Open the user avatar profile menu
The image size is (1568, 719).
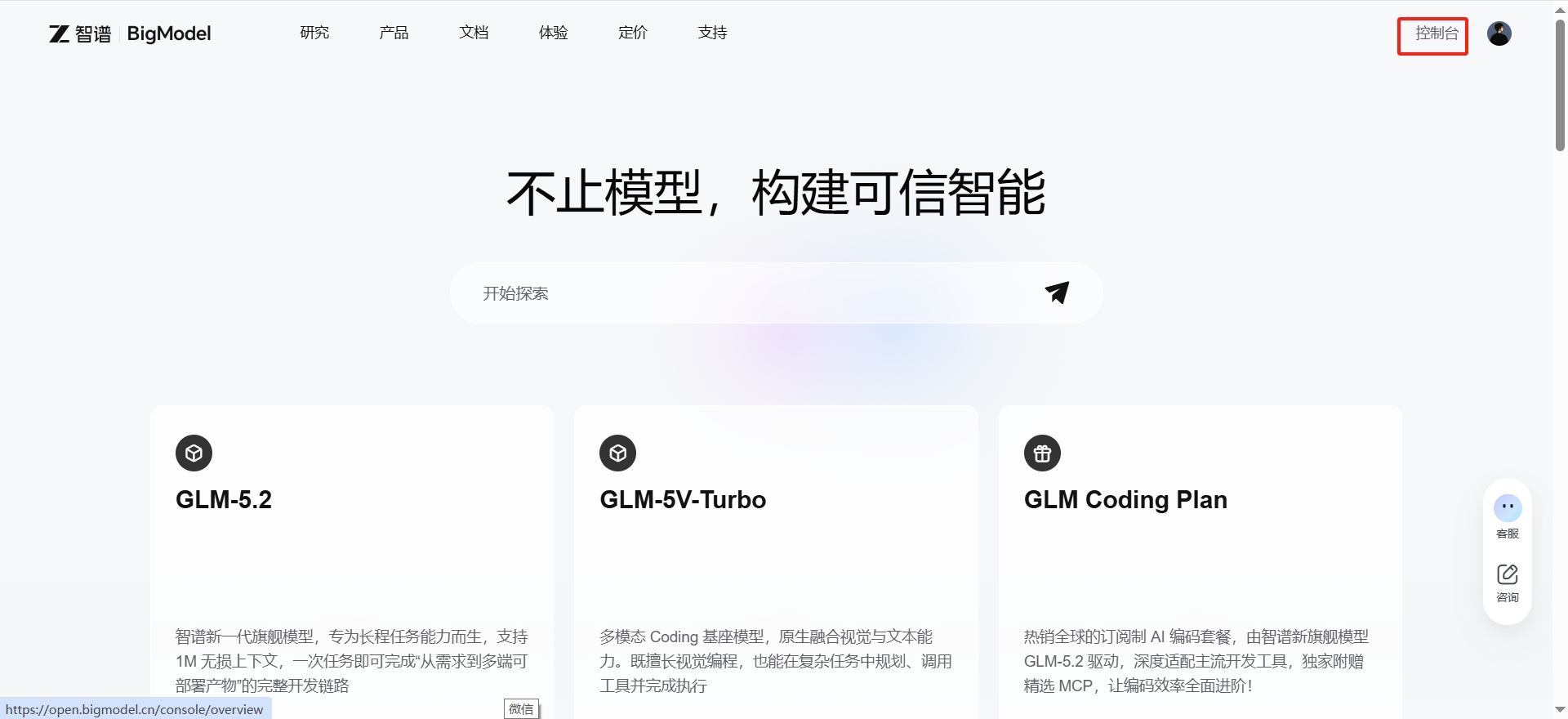coord(1499,33)
